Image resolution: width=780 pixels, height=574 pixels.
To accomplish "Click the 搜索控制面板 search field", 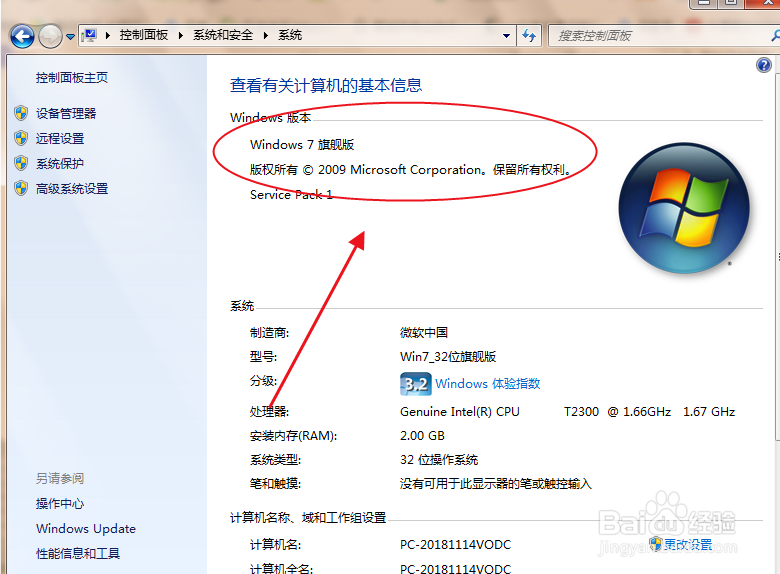I will [662, 36].
